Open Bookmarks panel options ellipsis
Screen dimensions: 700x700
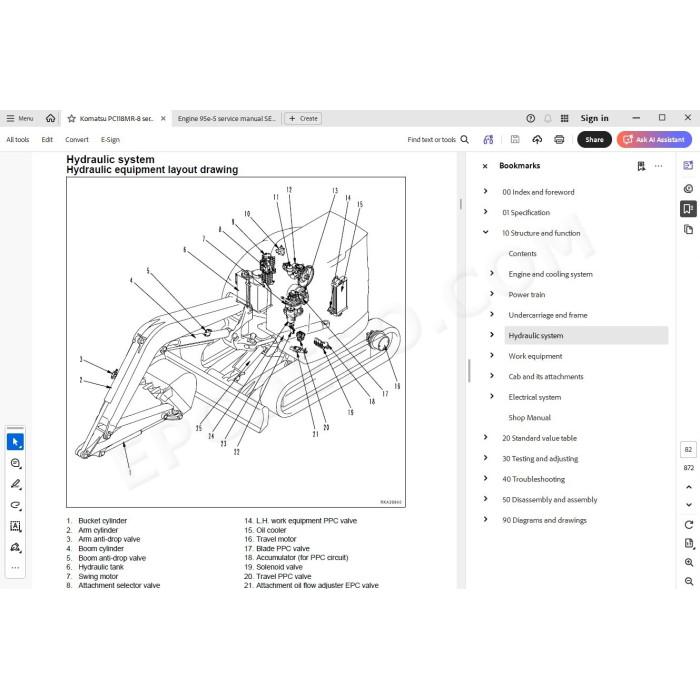658,166
